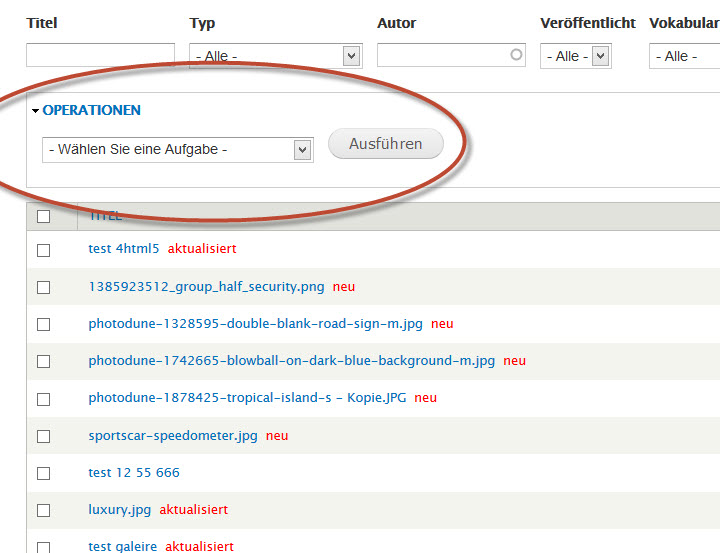Check the box for test 4html5
The height and width of the screenshot is (553, 720).
[x=43, y=250]
